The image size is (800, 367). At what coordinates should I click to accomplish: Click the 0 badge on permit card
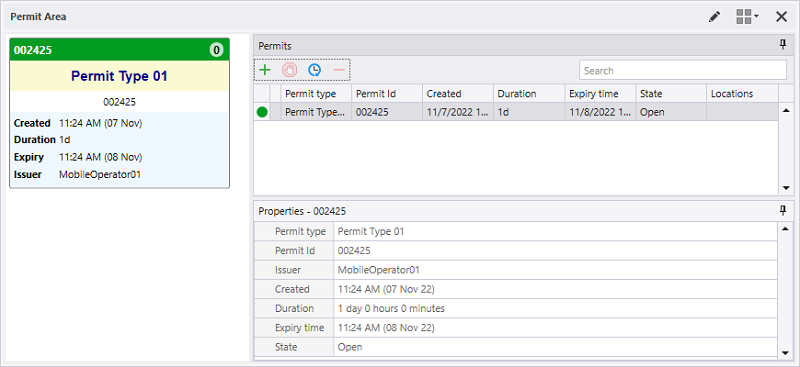216,50
